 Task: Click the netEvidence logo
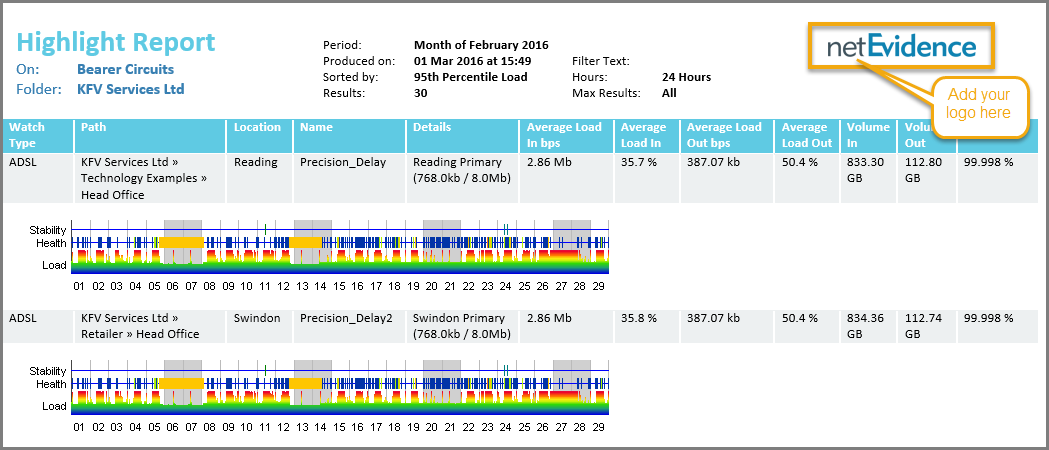(x=902, y=46)
